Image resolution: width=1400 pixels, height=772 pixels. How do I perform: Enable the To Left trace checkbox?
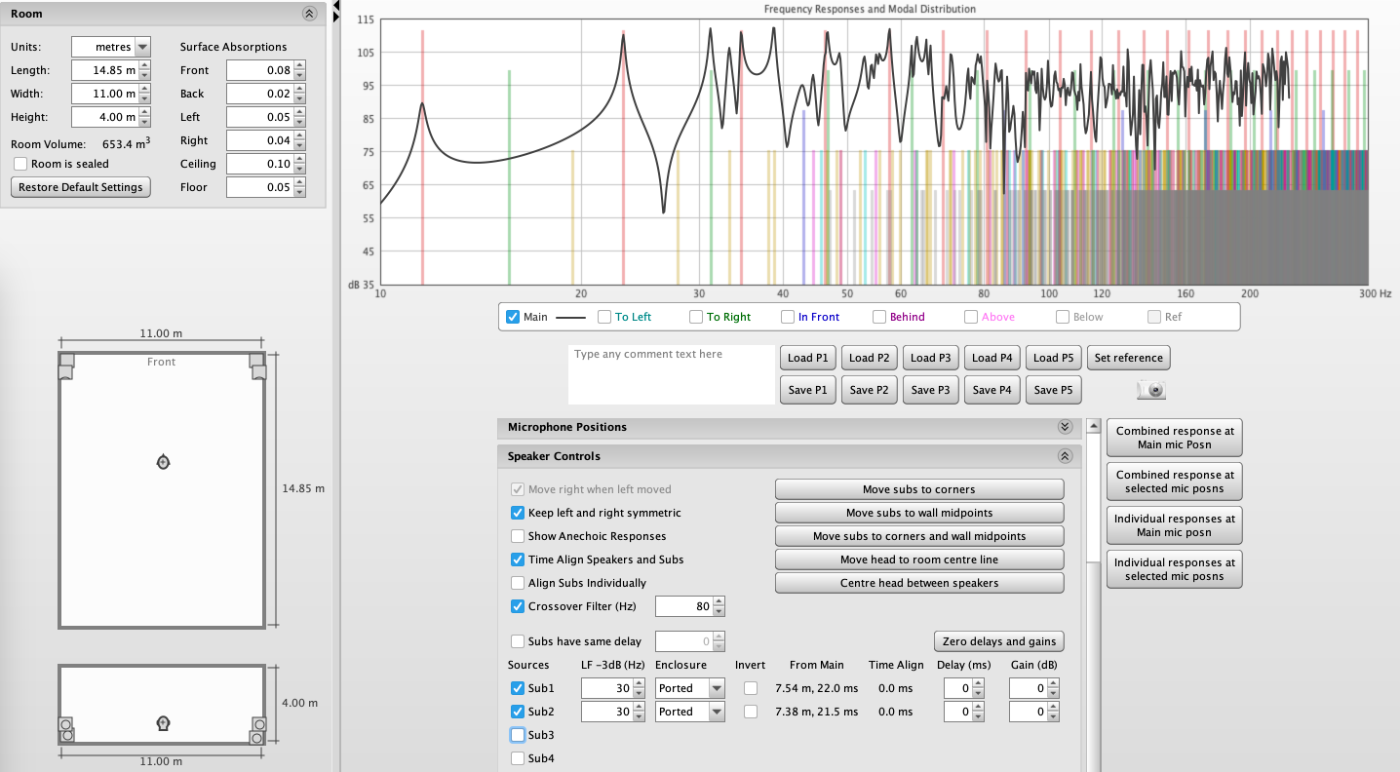[x=604, y=317]
